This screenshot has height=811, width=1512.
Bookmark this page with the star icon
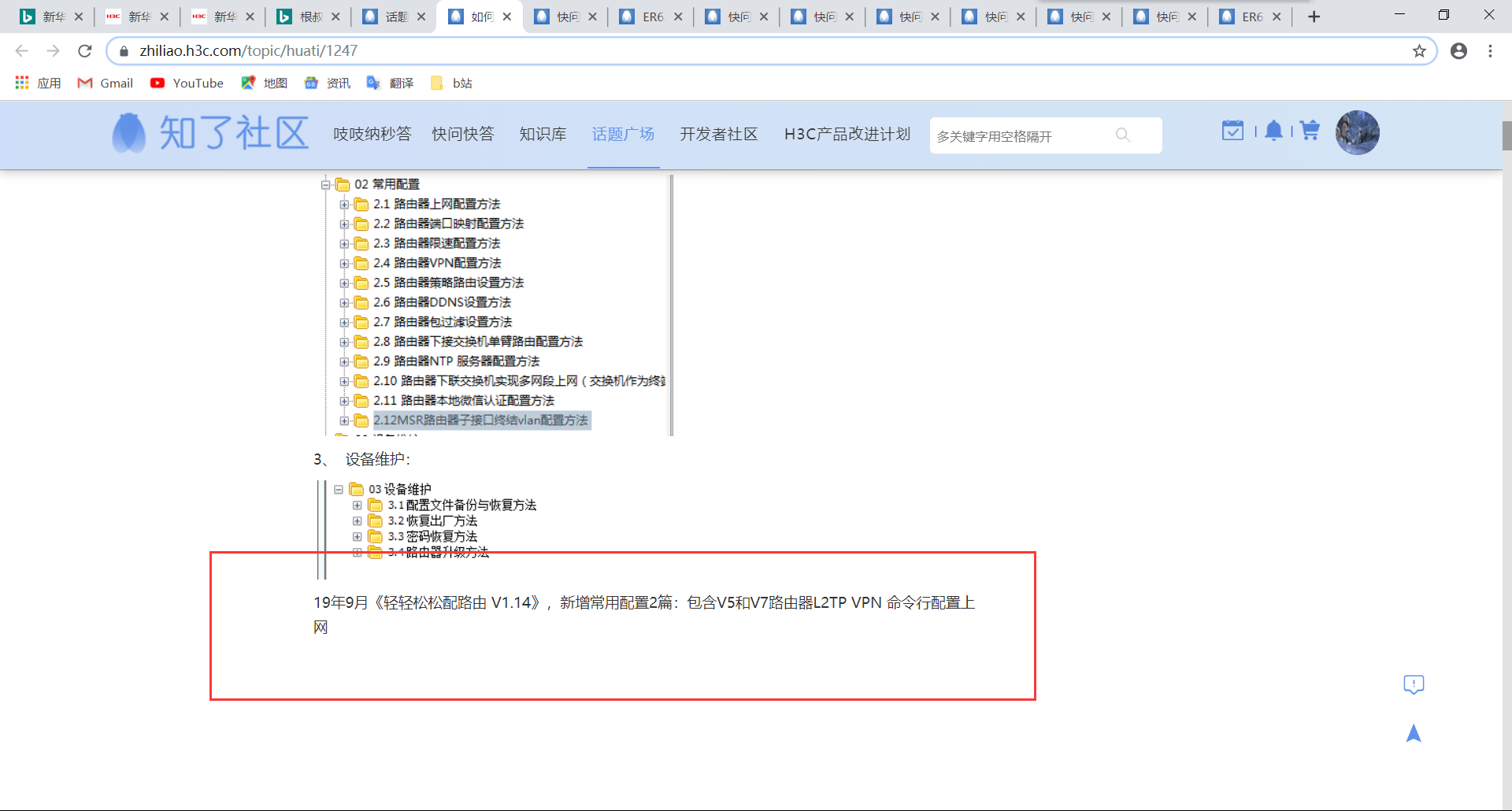(x=1419, y=51)
